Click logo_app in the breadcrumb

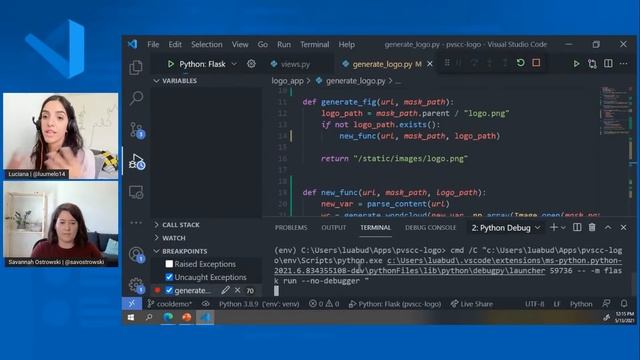click(x=287, y=81)
